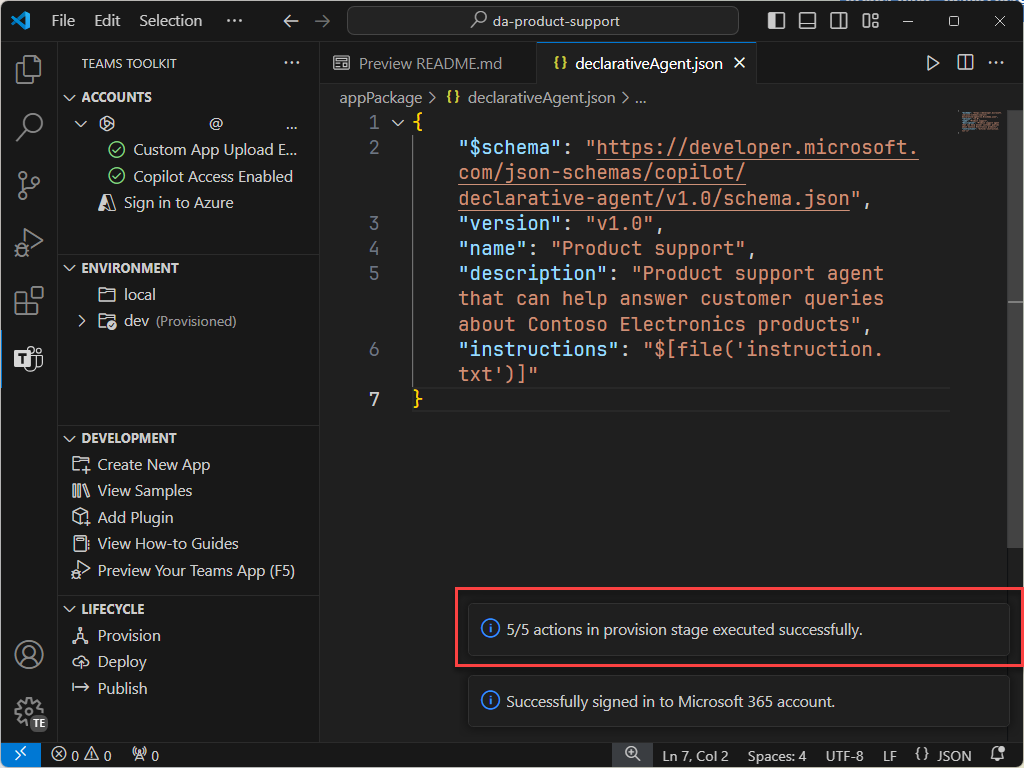1024x768 pixels.
Task: Open the Search view in the activity bar
Action: (27, 128)
